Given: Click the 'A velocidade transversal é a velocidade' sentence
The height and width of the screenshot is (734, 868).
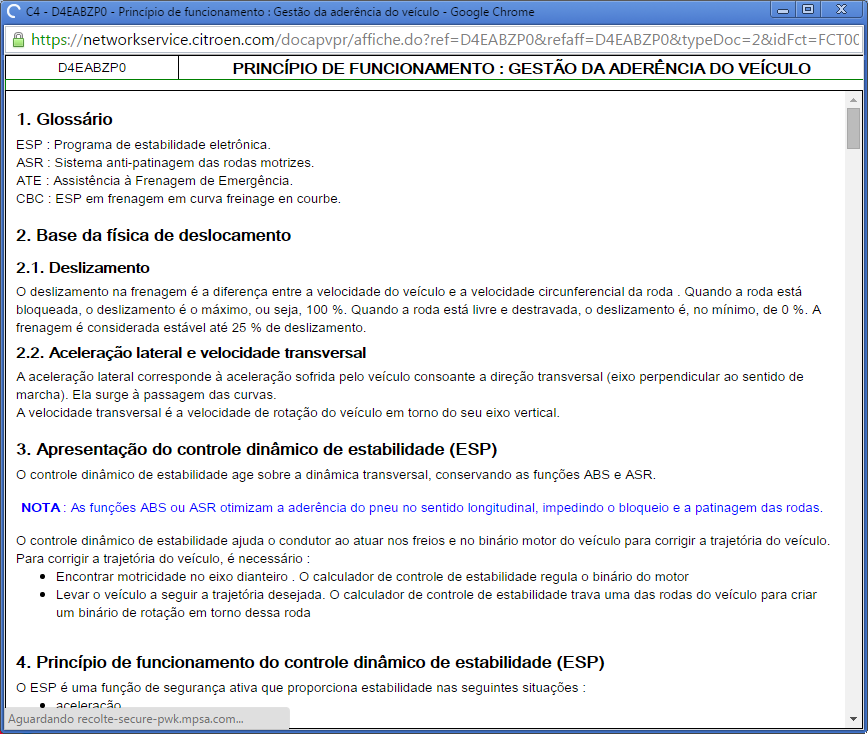Looking at the screenshot, I should click(x=288, y=413).
